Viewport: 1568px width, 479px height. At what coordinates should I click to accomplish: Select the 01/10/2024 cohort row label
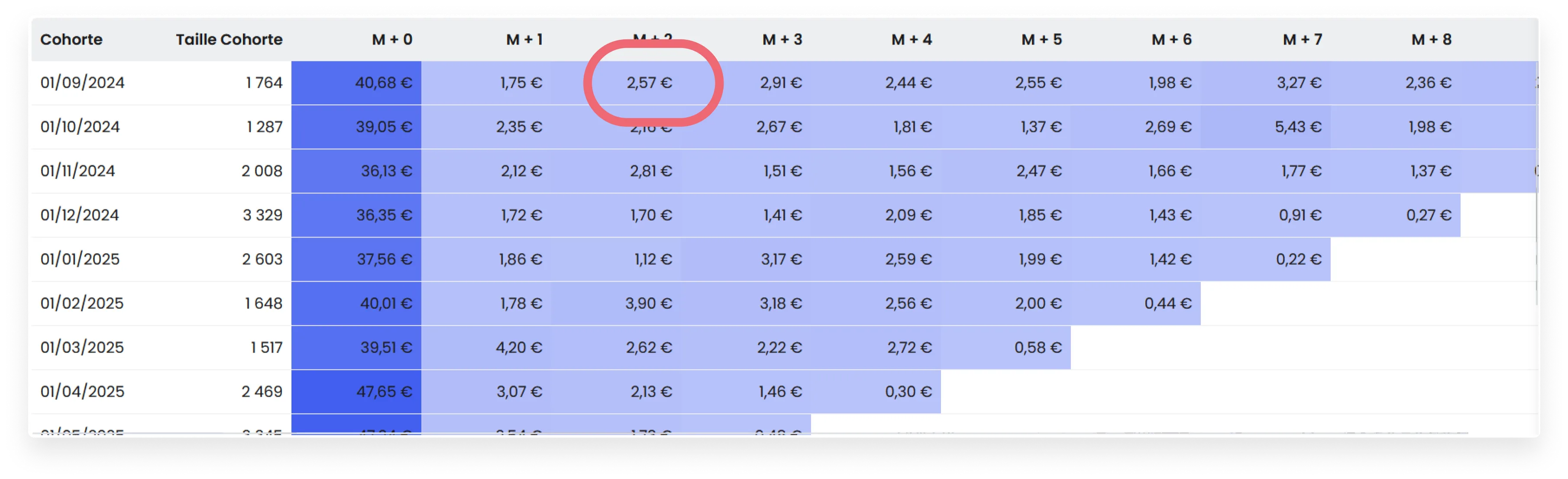click(x=80, y=127)
